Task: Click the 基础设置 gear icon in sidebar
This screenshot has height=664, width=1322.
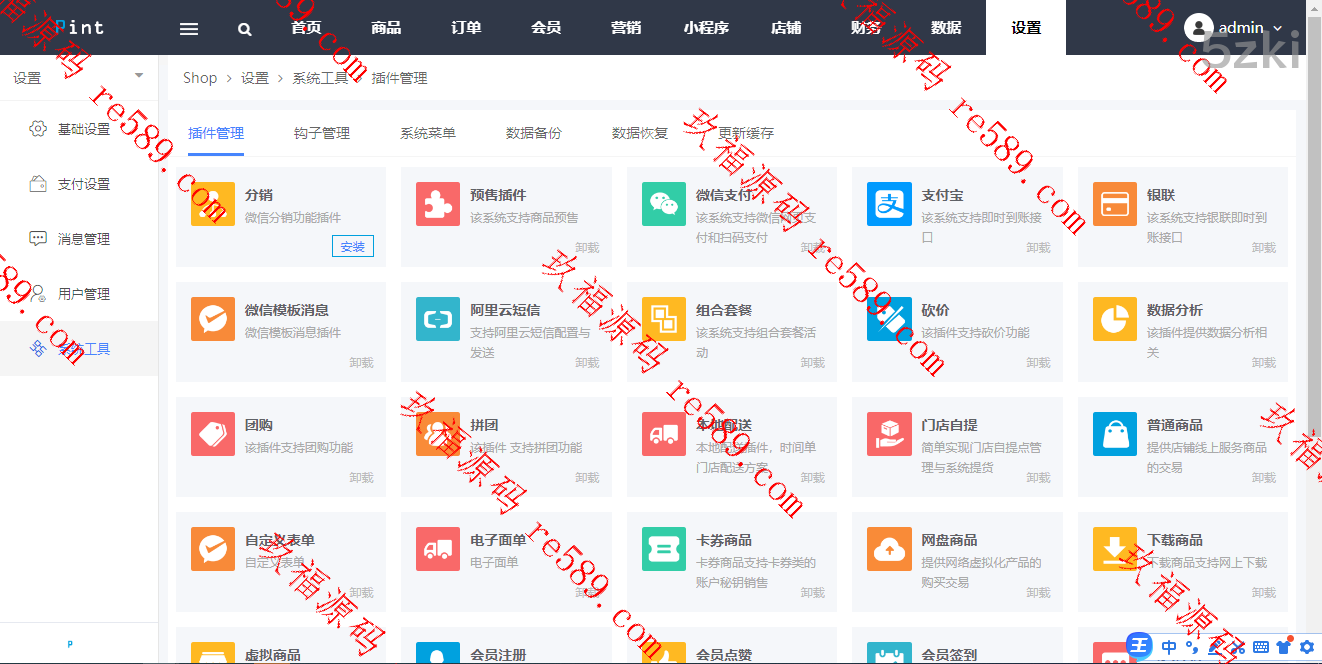Action: 38,129
